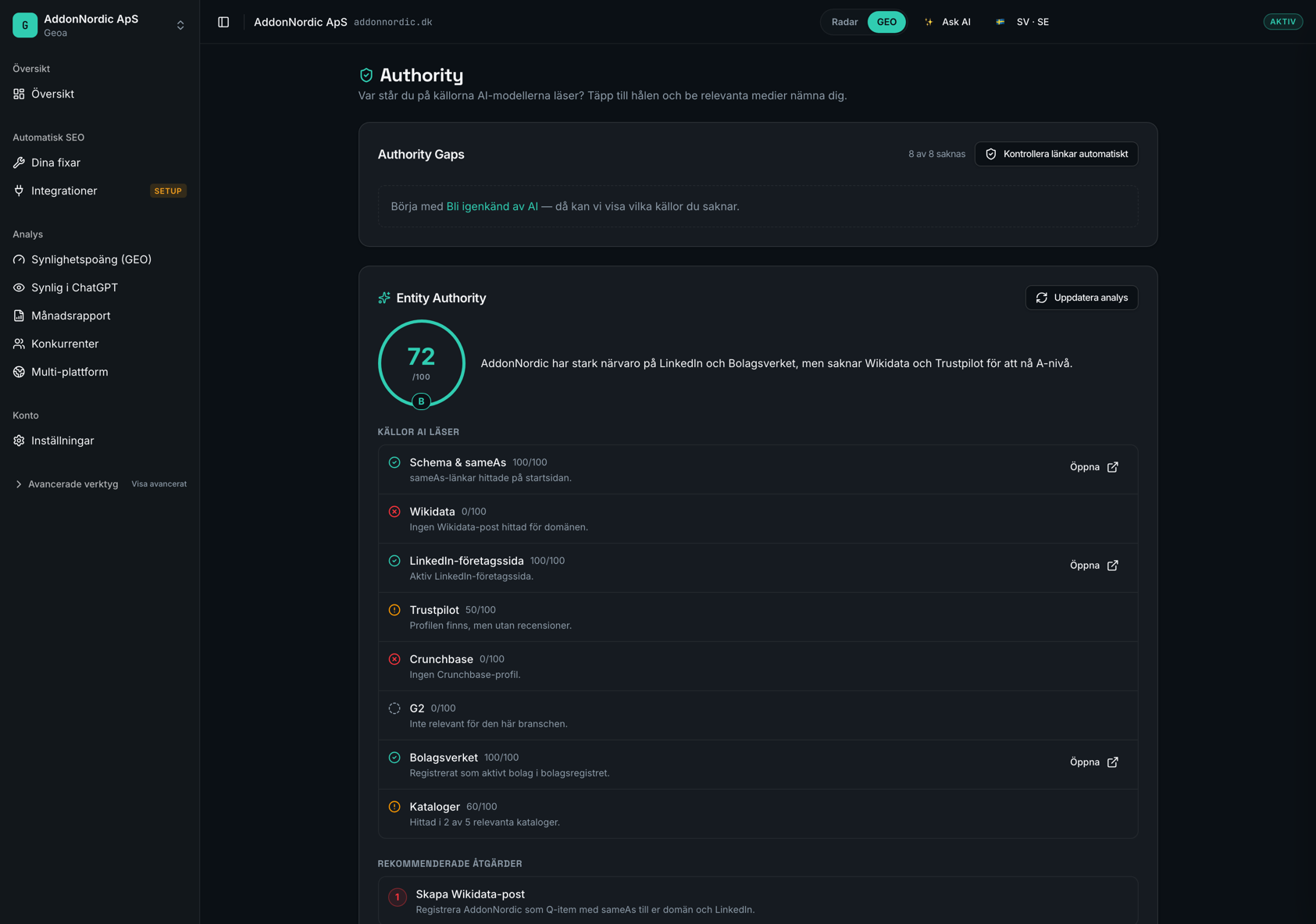Click the Swedish flag icon
Screen dimensions: 1316x924
click(1000, 22)
